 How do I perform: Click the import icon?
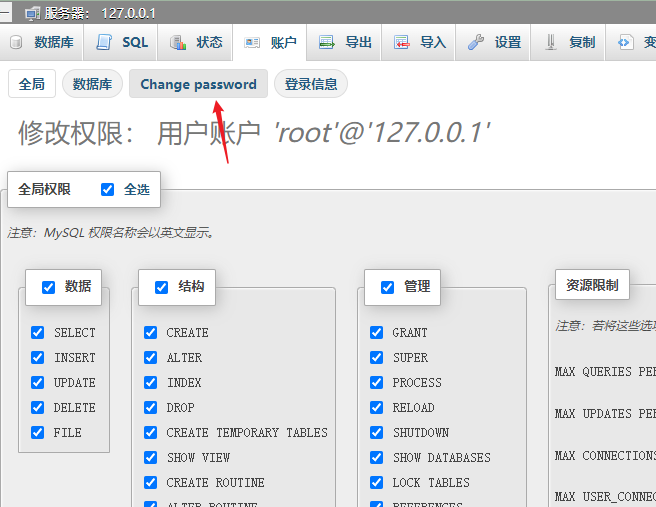tap(401, 42)
